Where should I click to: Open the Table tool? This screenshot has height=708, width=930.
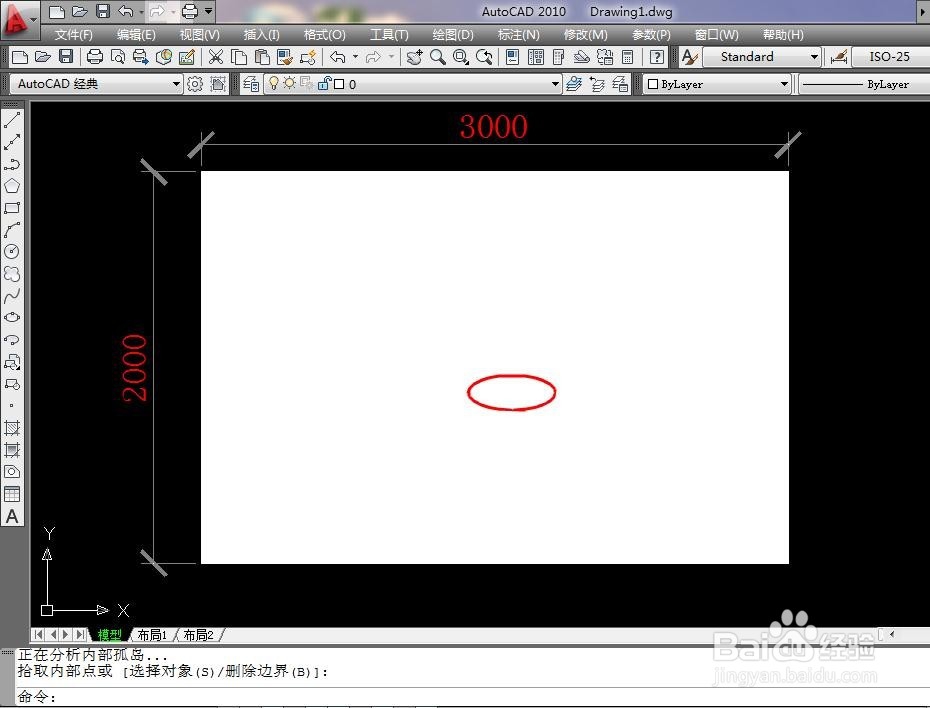tap(12, 493)
